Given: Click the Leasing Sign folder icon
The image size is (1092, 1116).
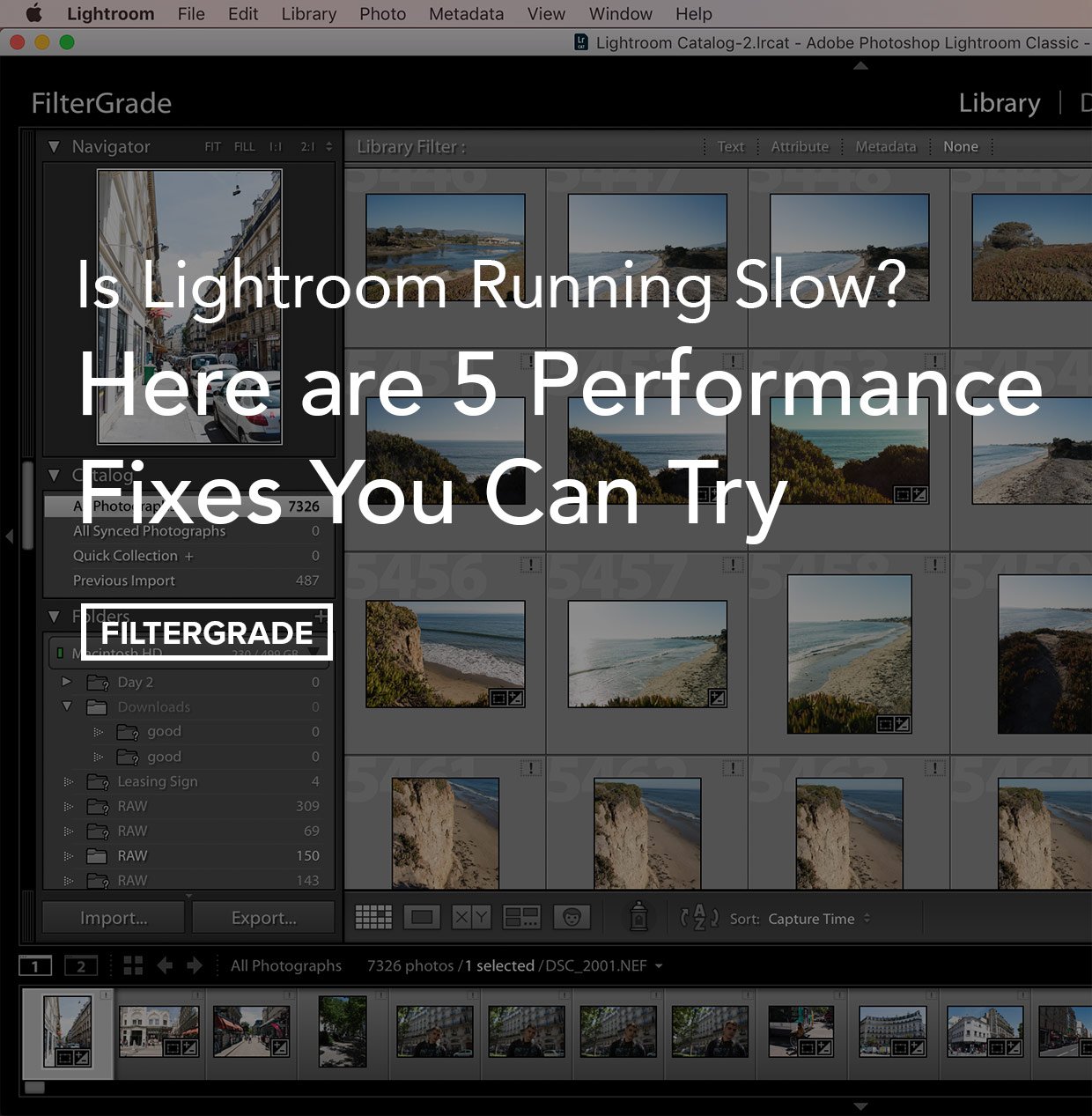Looking at the screenshot, I should tap(98, 781).
